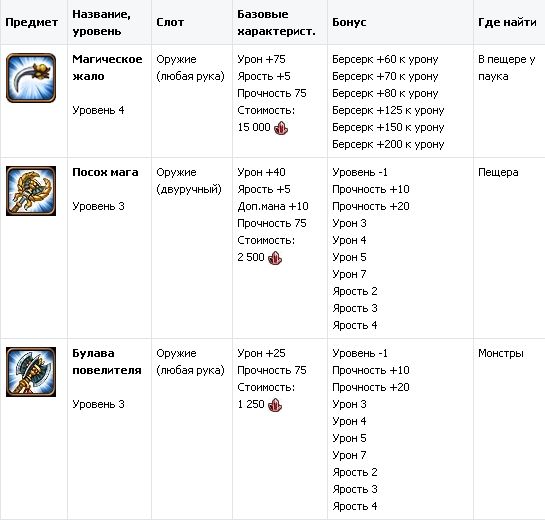Click the Монстры location text
The image size is (545, 520).
pyautogui.click(x=501, y=354)
